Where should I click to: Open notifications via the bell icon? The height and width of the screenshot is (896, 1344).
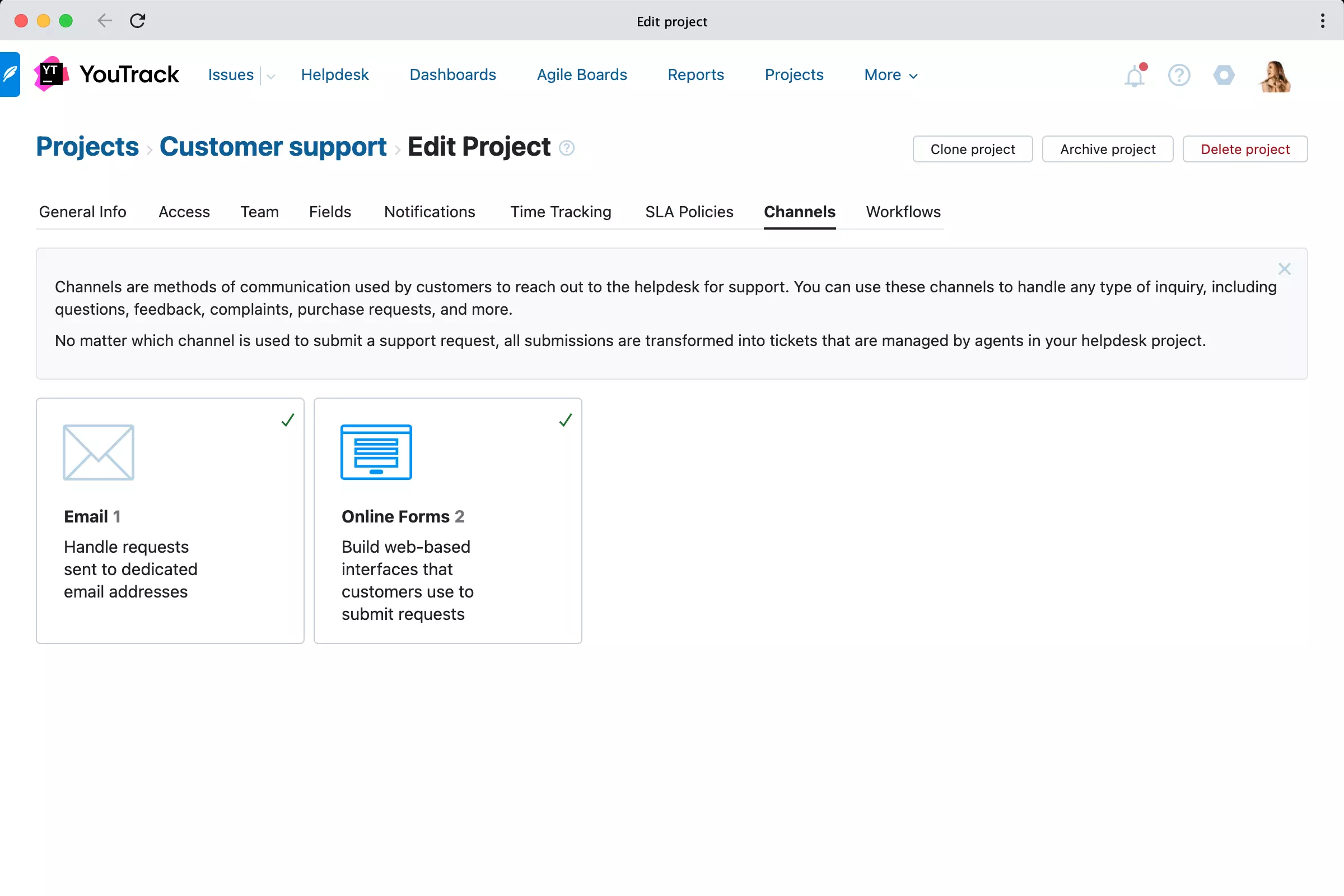[1135, 76]
